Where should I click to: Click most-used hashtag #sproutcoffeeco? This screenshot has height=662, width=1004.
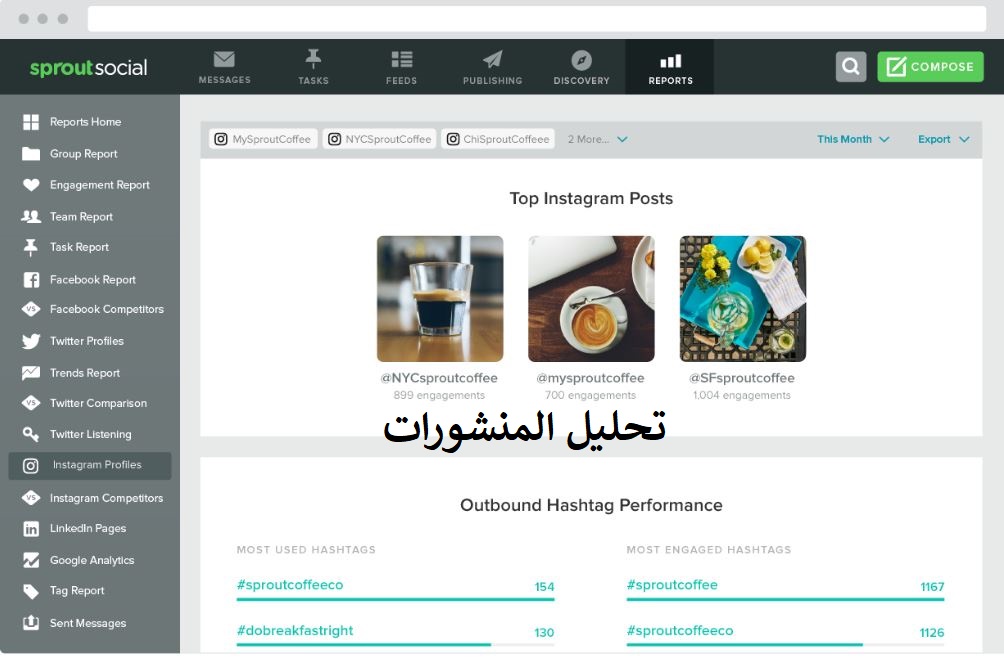(290, 585)
